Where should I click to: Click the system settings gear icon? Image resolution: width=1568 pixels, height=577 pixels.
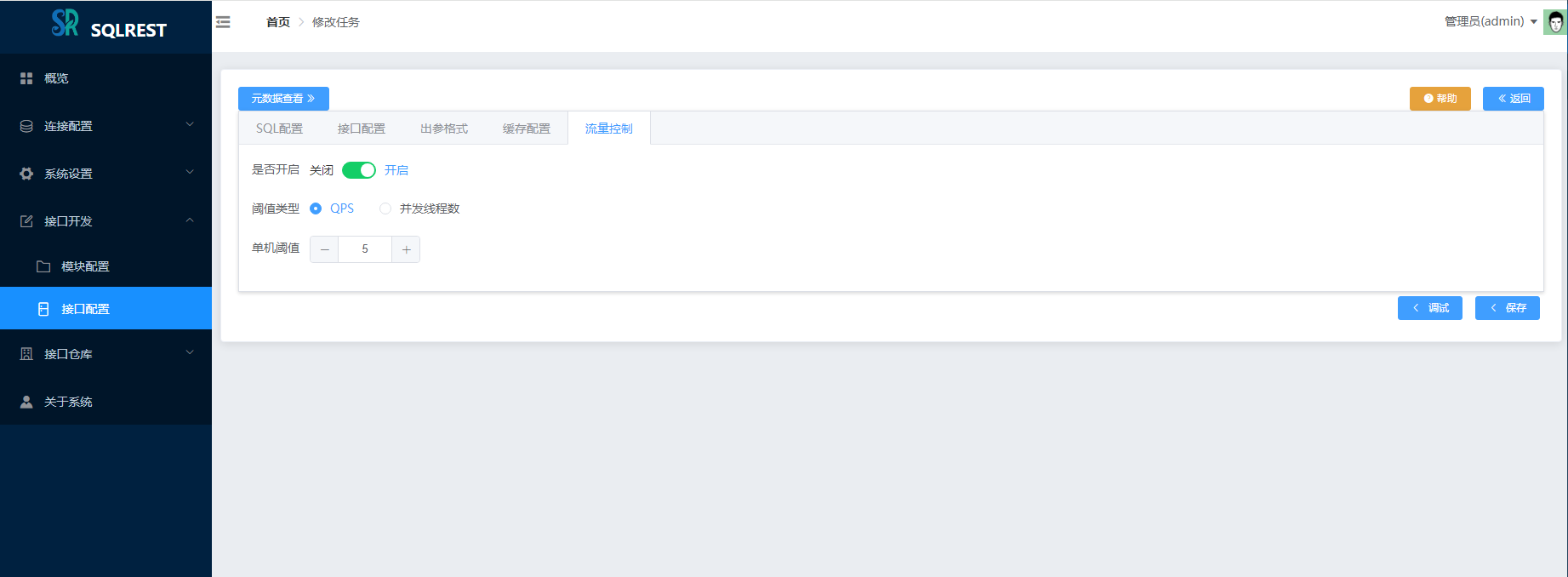coord(26,174)
